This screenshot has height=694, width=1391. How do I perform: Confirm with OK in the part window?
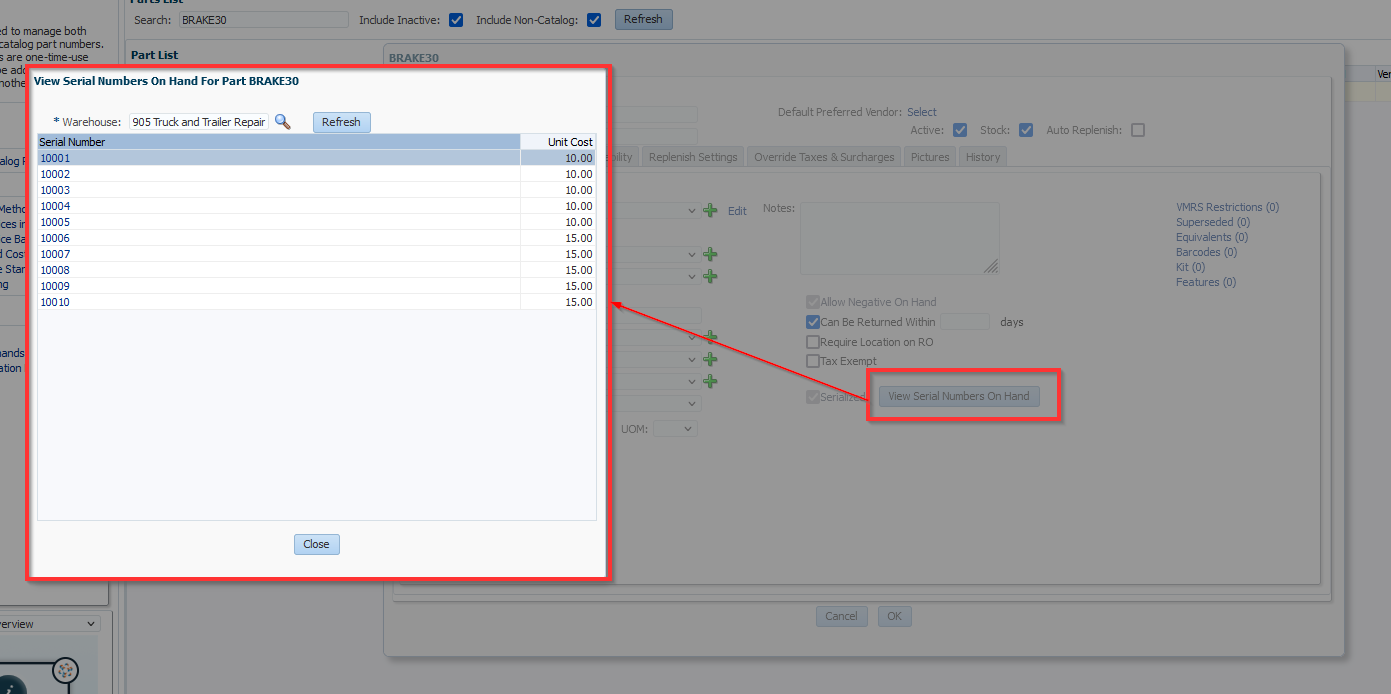pos(894,616)
